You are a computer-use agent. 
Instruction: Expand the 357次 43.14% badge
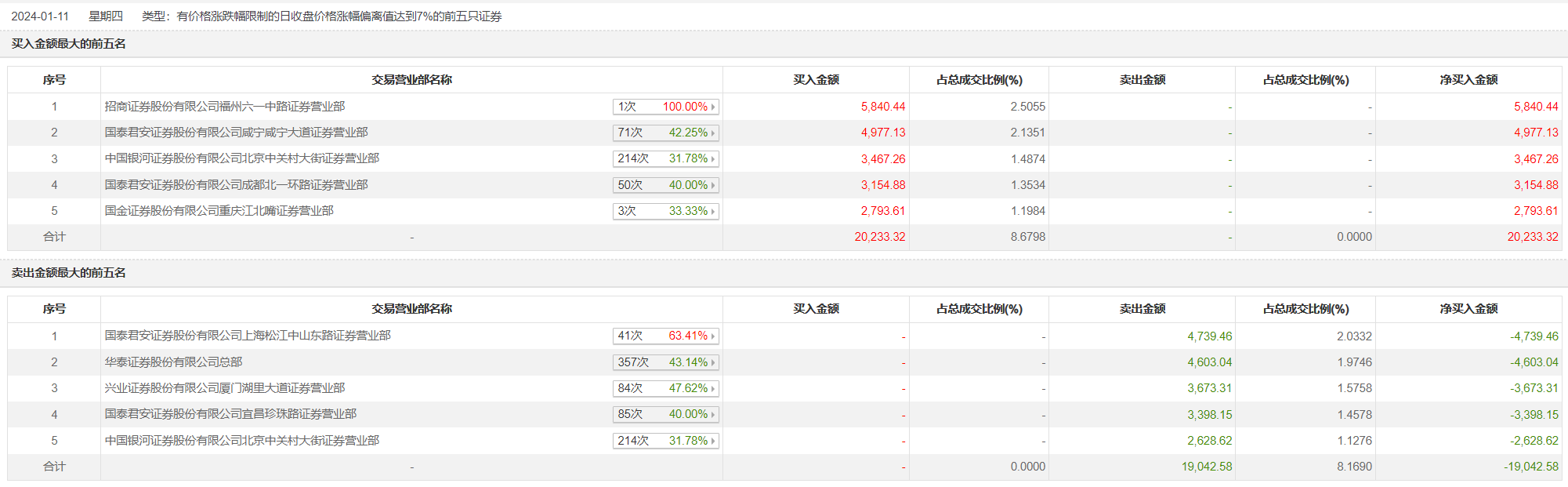pos(665,362)
